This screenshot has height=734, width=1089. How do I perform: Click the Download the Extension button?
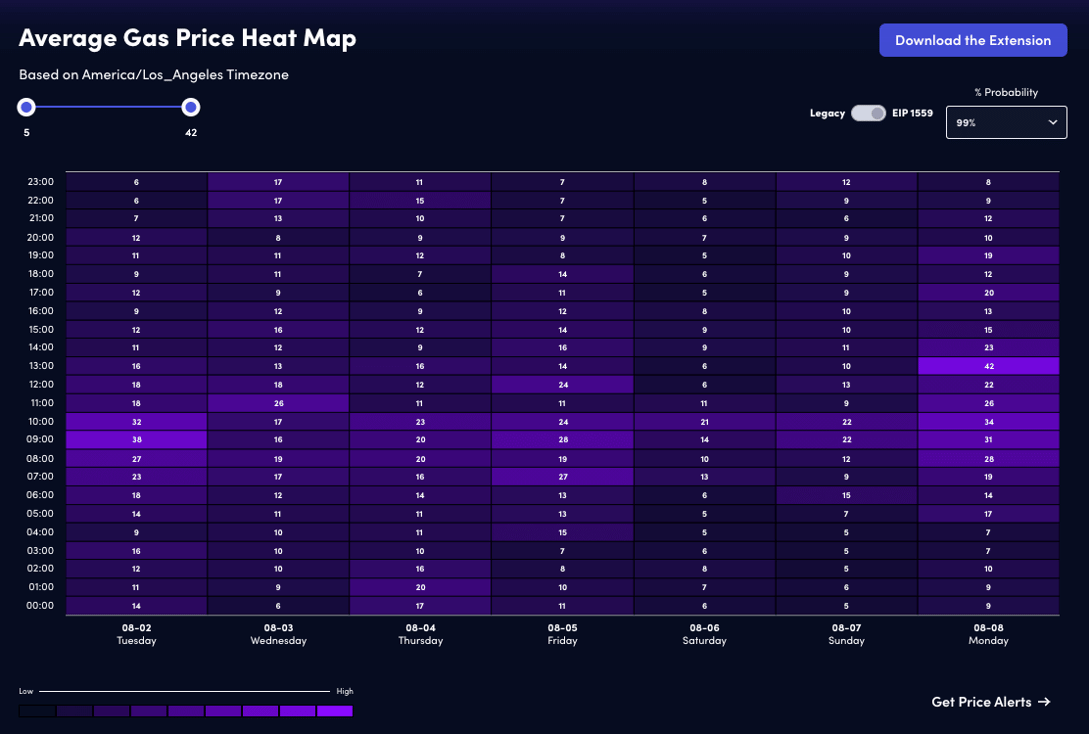point(972,40)
